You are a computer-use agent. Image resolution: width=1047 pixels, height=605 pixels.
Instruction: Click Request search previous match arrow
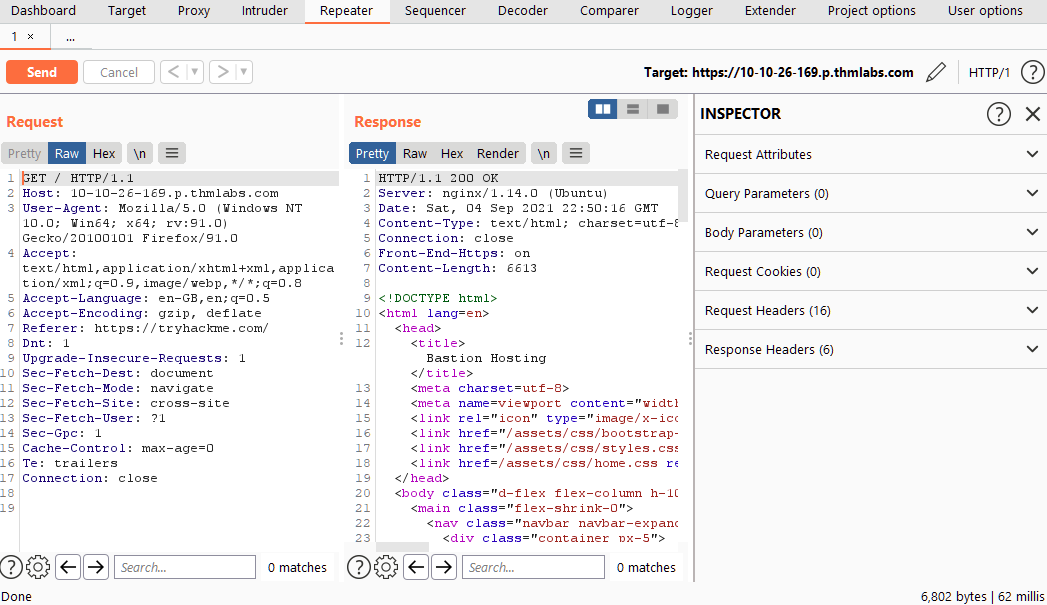(x=68, y=567)
